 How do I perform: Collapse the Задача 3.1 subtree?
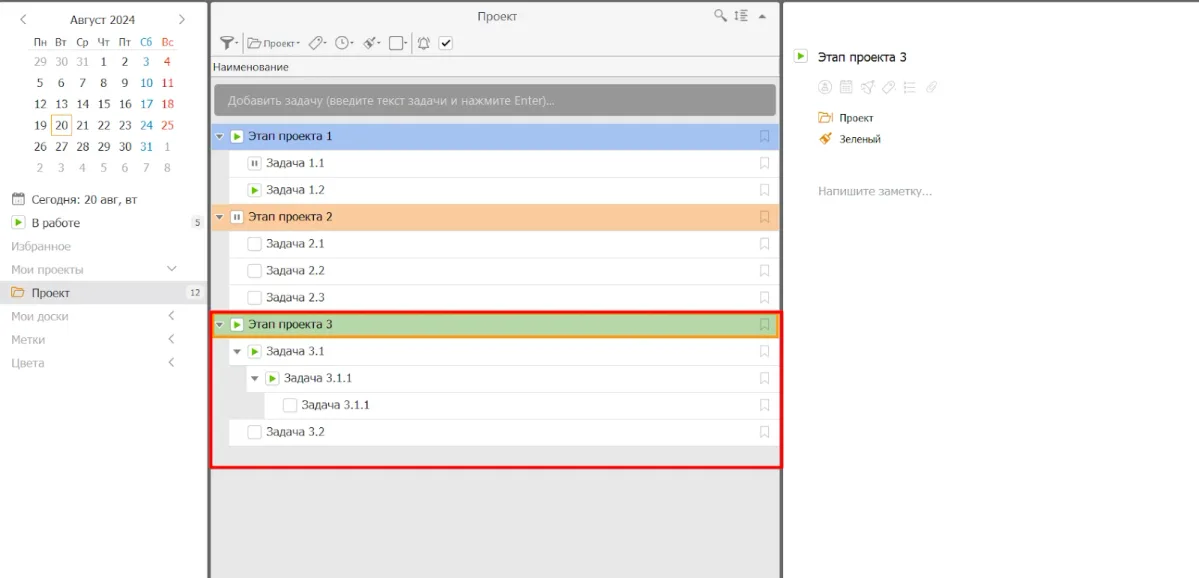click(x=237, y=352)
